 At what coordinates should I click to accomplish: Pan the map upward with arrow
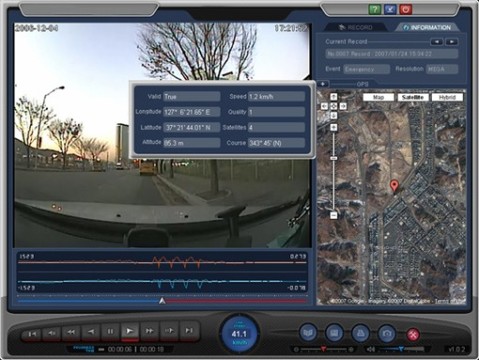click(334, 97)
